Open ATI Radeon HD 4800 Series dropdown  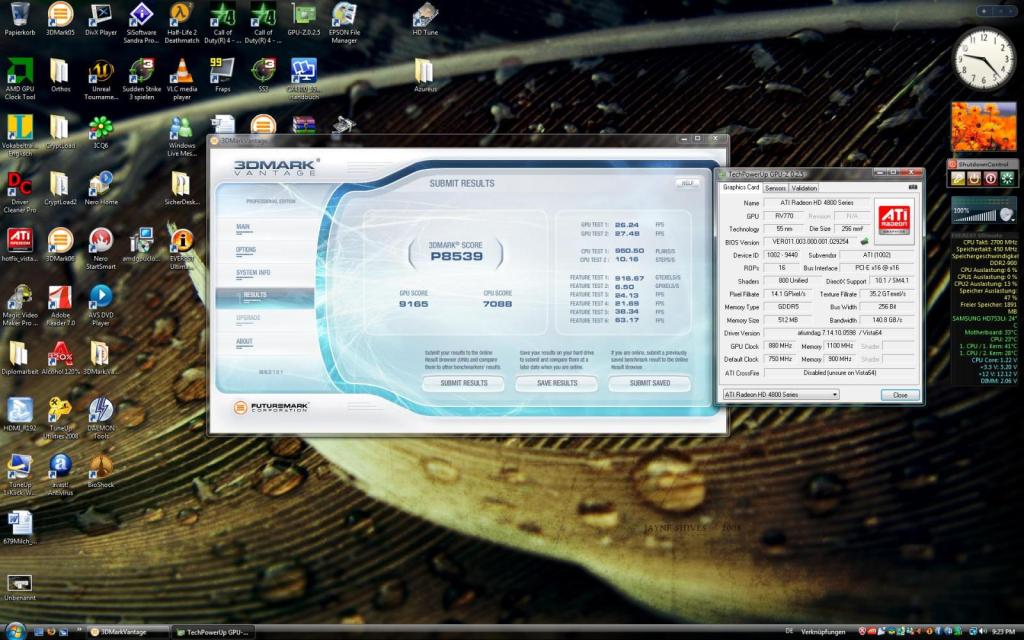tap(780, 394)
